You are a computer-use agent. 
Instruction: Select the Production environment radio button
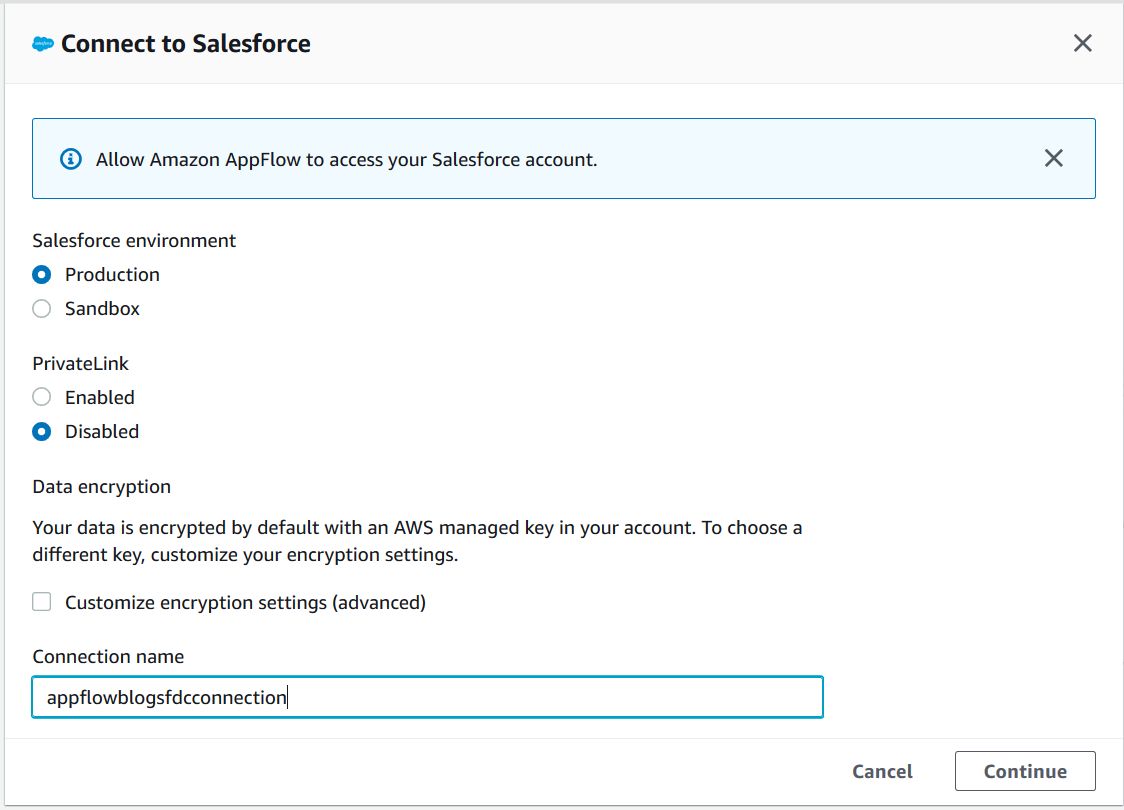pos(42,275)
